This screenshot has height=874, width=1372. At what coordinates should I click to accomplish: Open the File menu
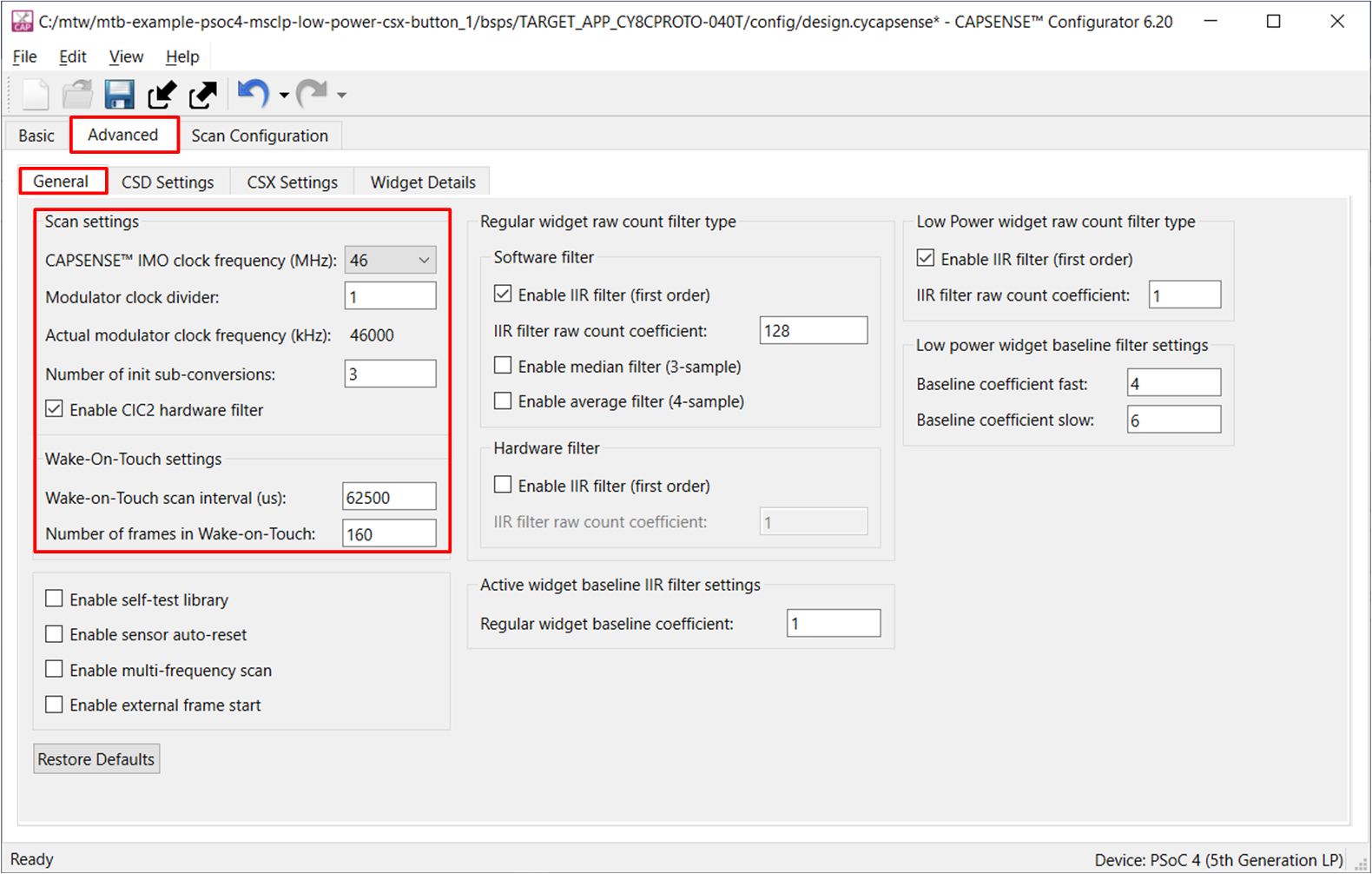tap(24, 56)
